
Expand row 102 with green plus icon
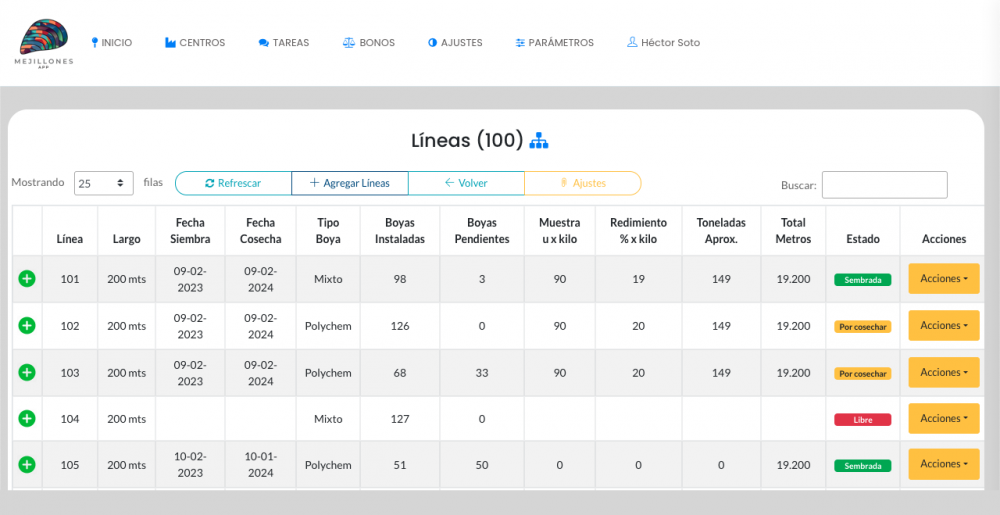(27, 326)
